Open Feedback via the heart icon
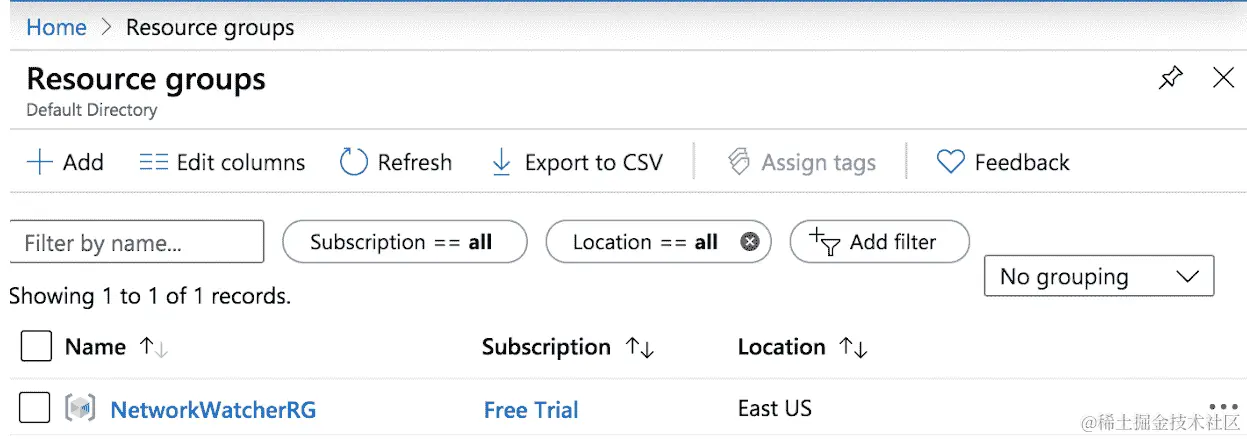This screenshot has width=1247, height=439. click(x=950, y=162)
